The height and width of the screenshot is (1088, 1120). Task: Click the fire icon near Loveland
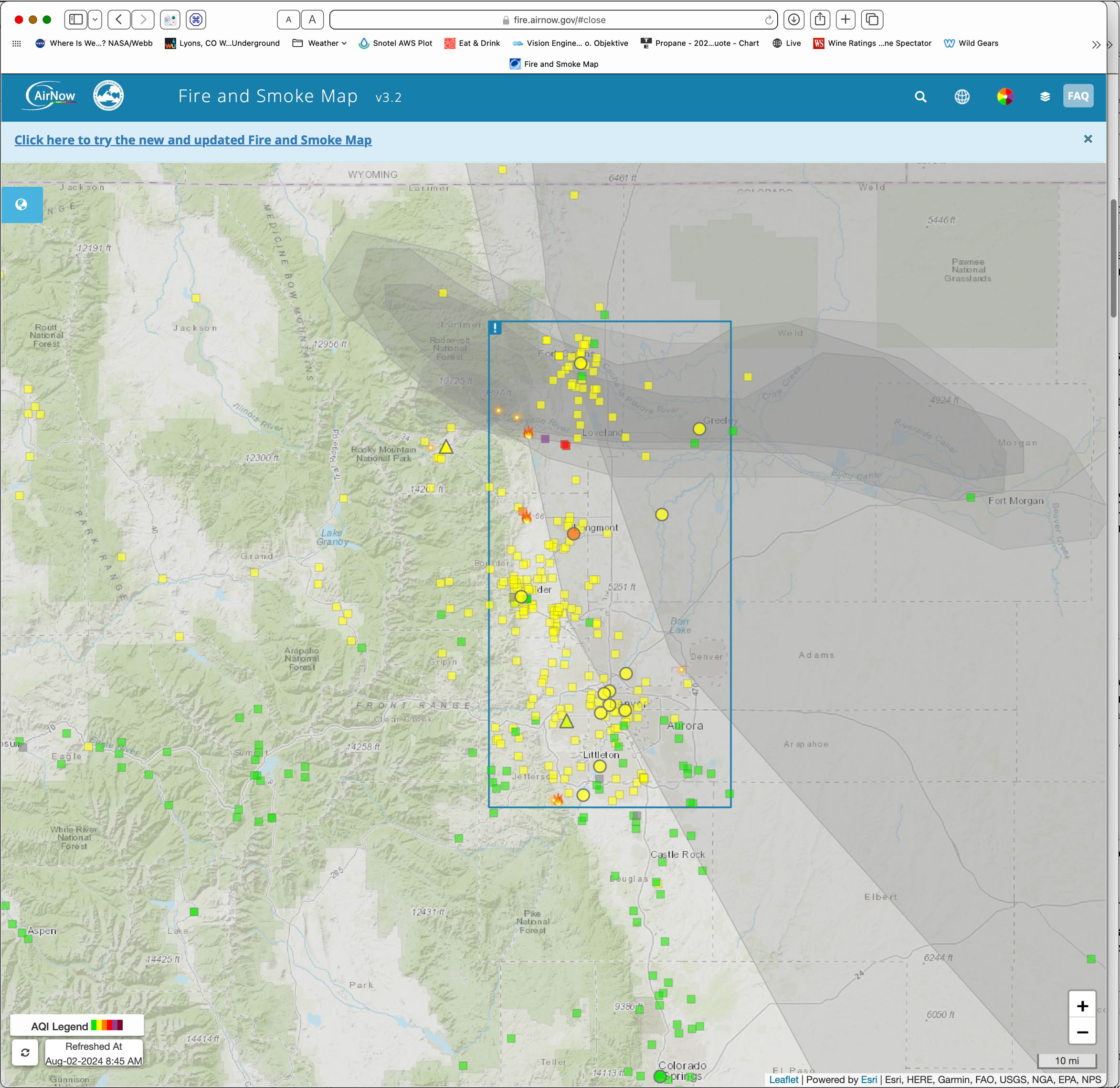click(528, 433)
